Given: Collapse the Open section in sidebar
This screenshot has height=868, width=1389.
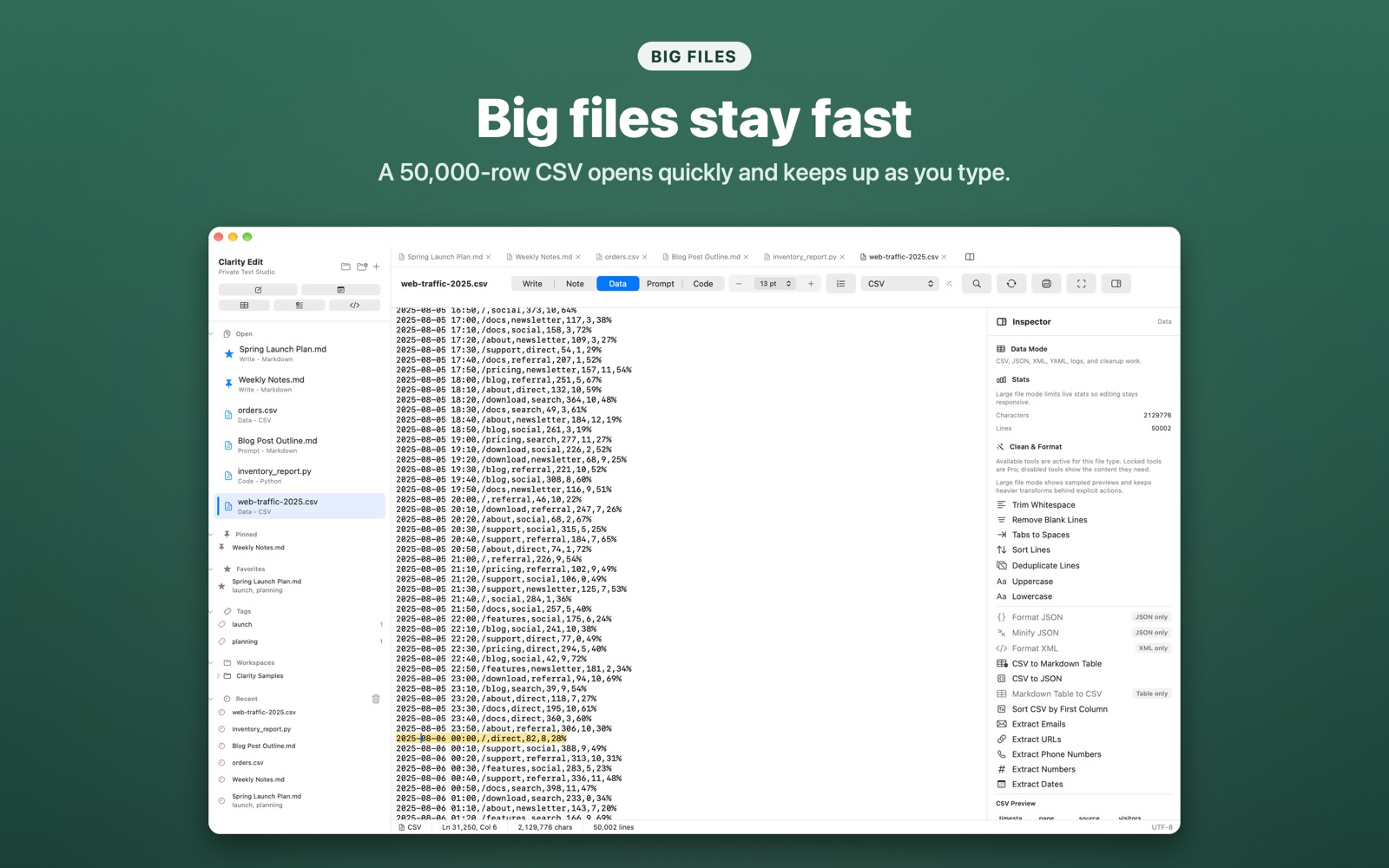Looking at the screenshot, I should pyautogui.click(x=212, y=334).
